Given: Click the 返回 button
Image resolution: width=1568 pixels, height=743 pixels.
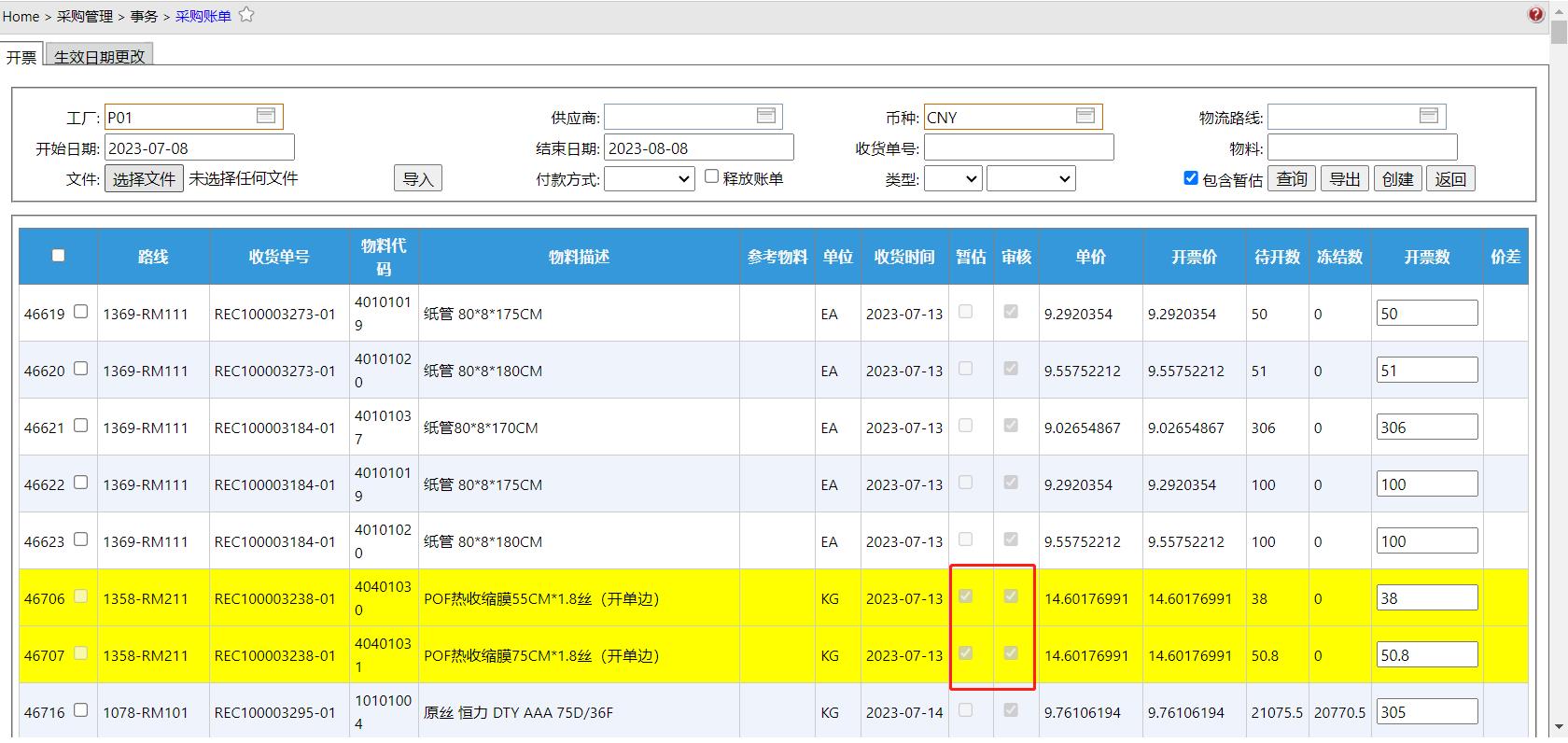Looking at the screenshot, I should pyautogui.click(x=1450, y=178).
